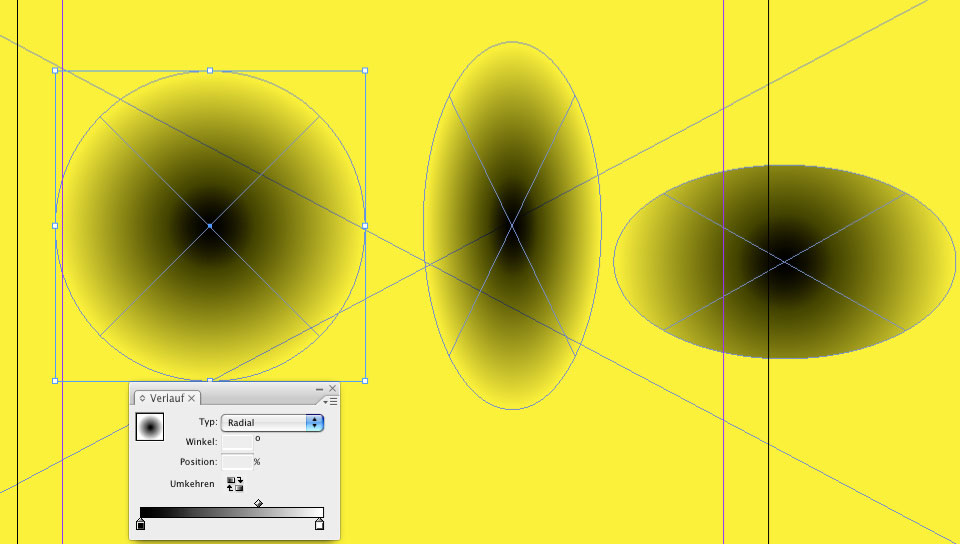Select the white gradient color stop
The image size is (960, 544).
pos(319,524)
